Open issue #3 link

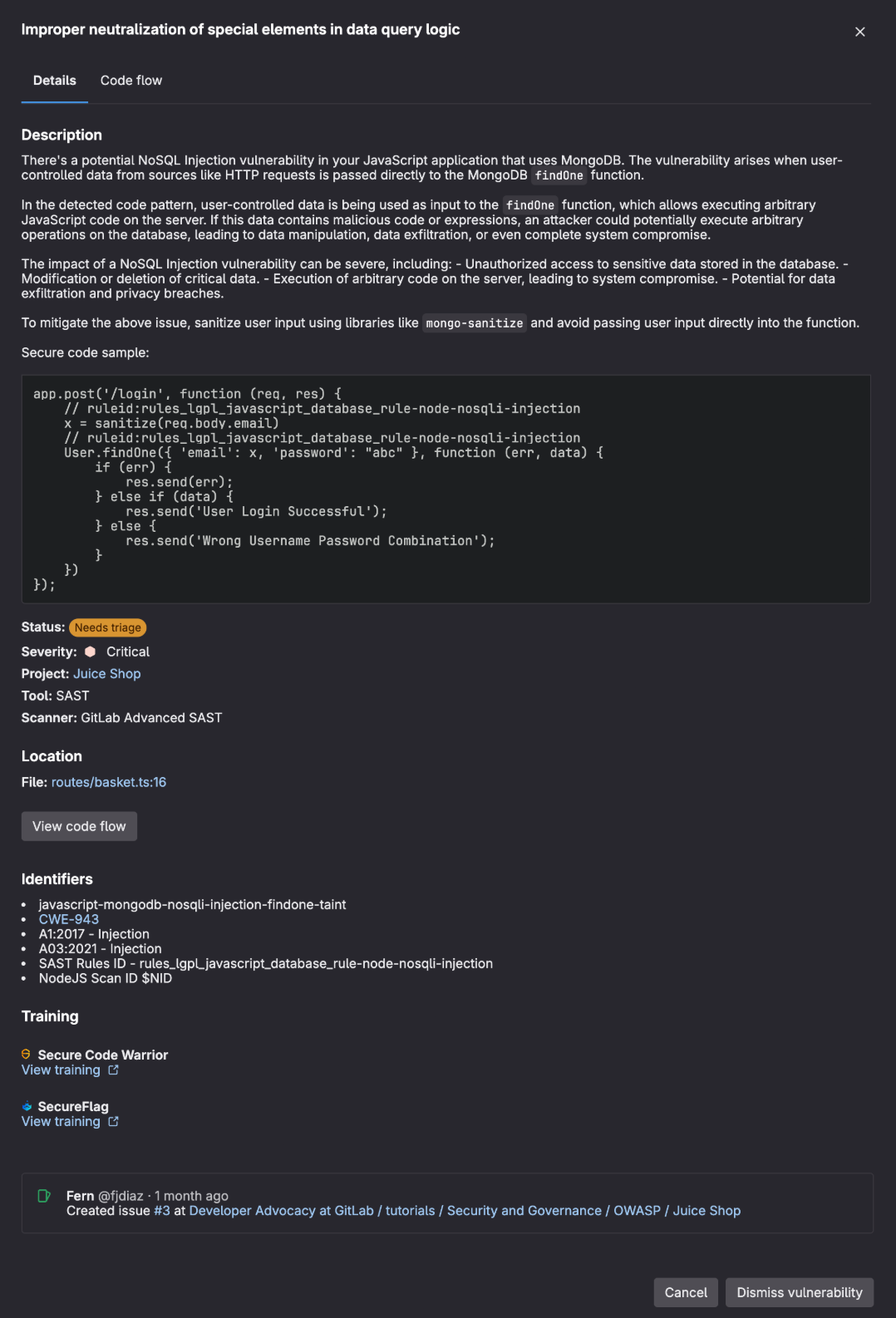(162, 1211)
